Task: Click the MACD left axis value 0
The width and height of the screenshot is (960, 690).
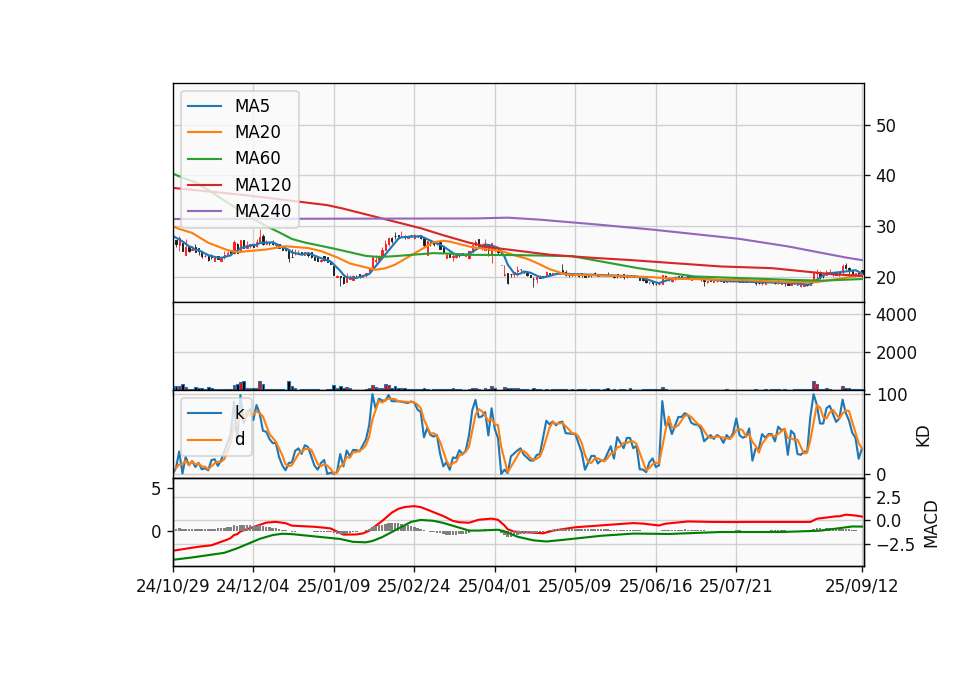Action: (x=156, y=532)
